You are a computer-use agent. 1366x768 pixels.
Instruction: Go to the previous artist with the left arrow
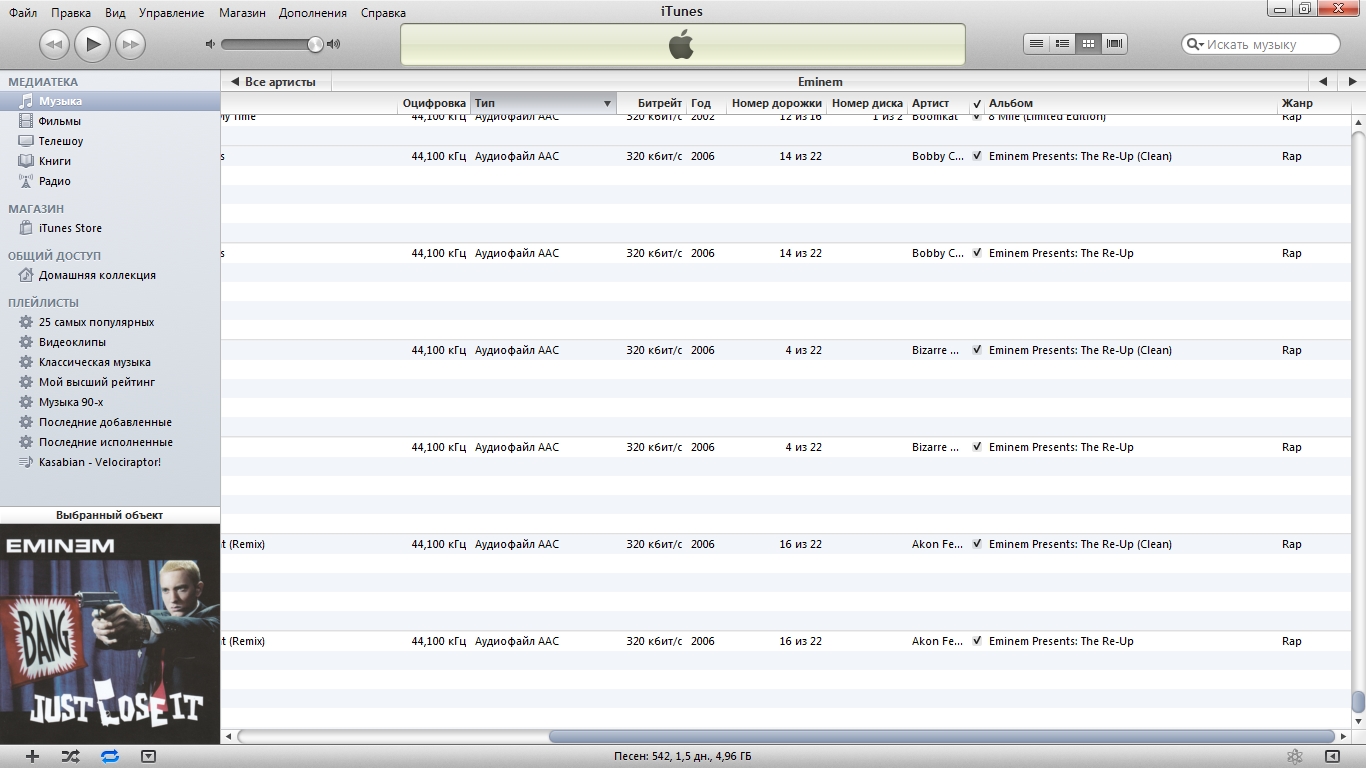click(x=1322, y=82)
